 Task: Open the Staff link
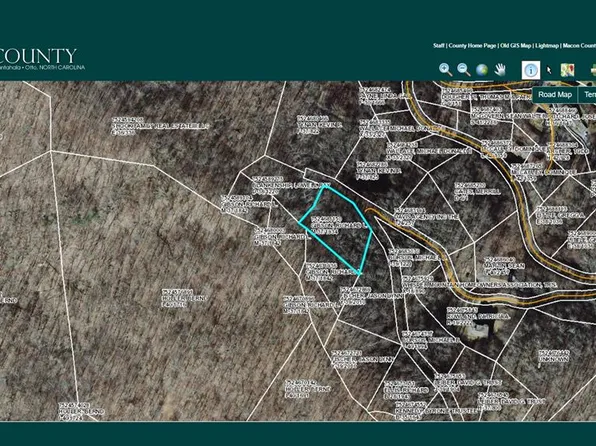[x=439, y=46]
